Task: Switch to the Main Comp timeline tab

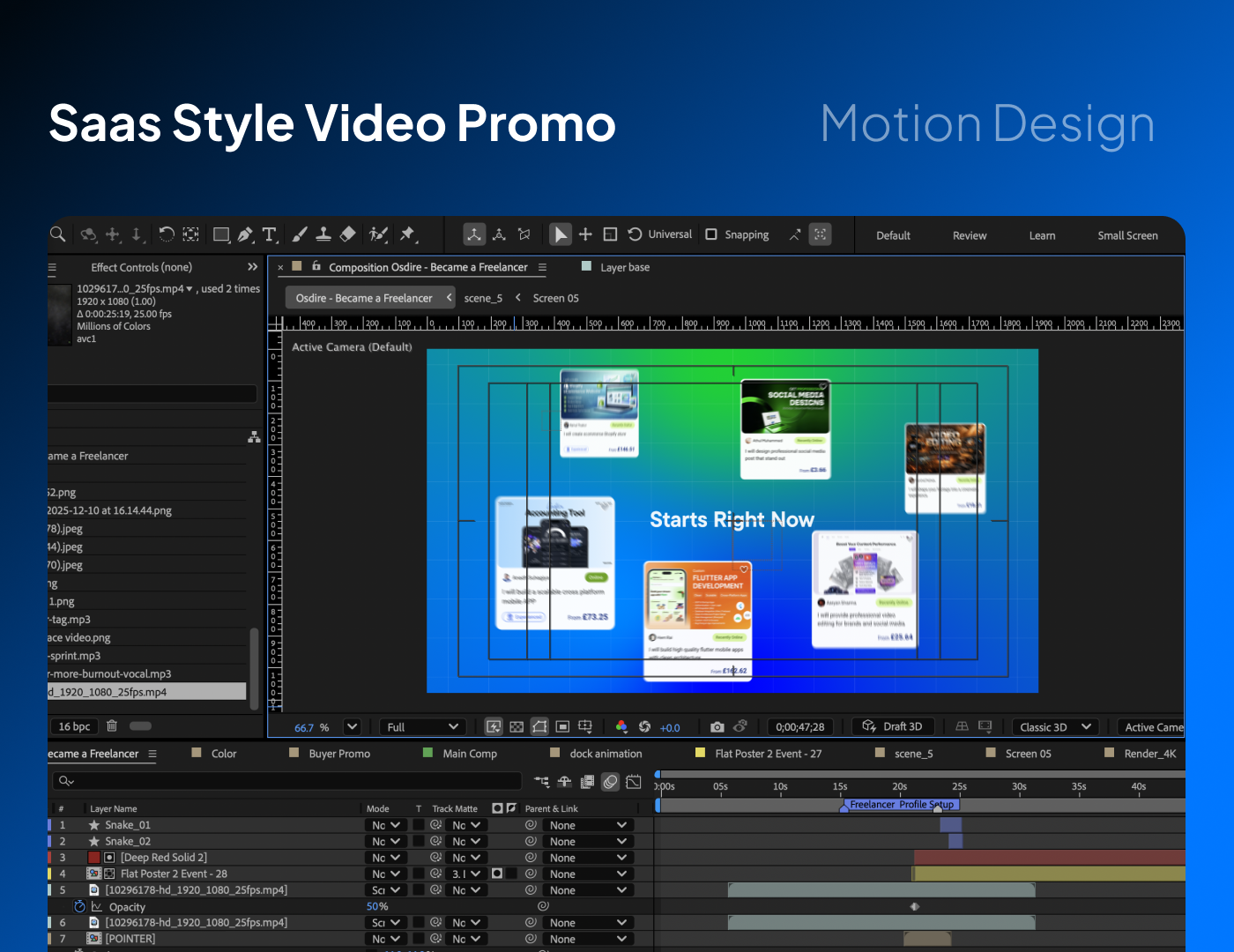Action: click(470, 754)
